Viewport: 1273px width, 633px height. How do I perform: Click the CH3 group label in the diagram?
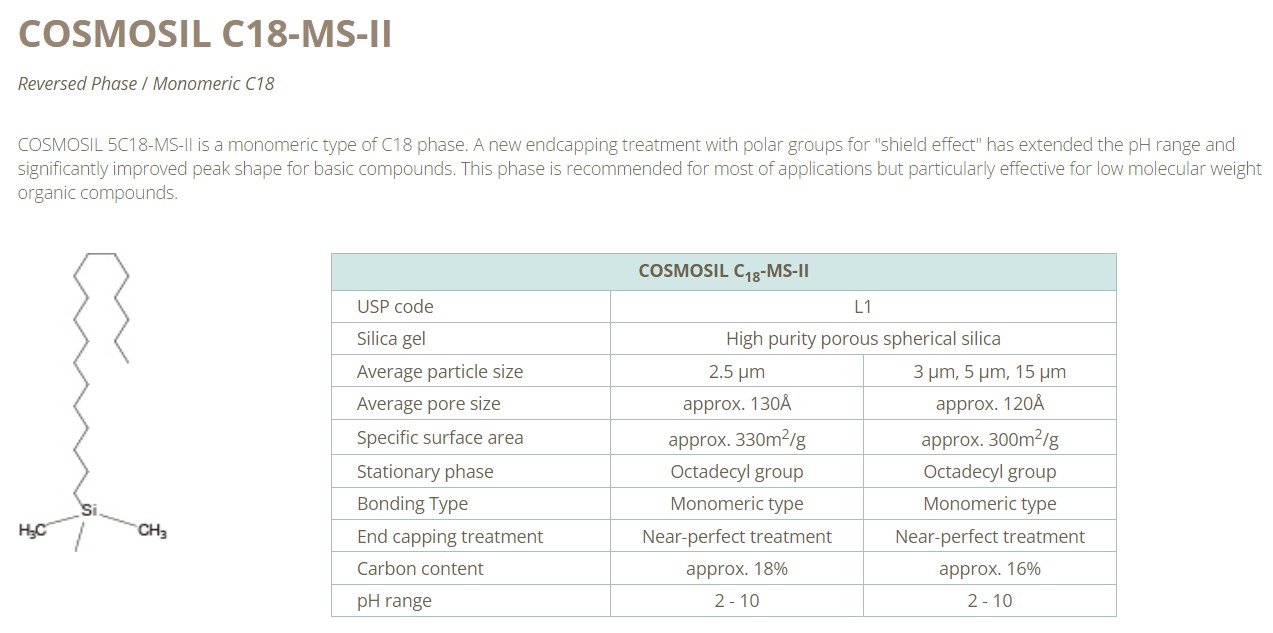(x=152, y=531)
